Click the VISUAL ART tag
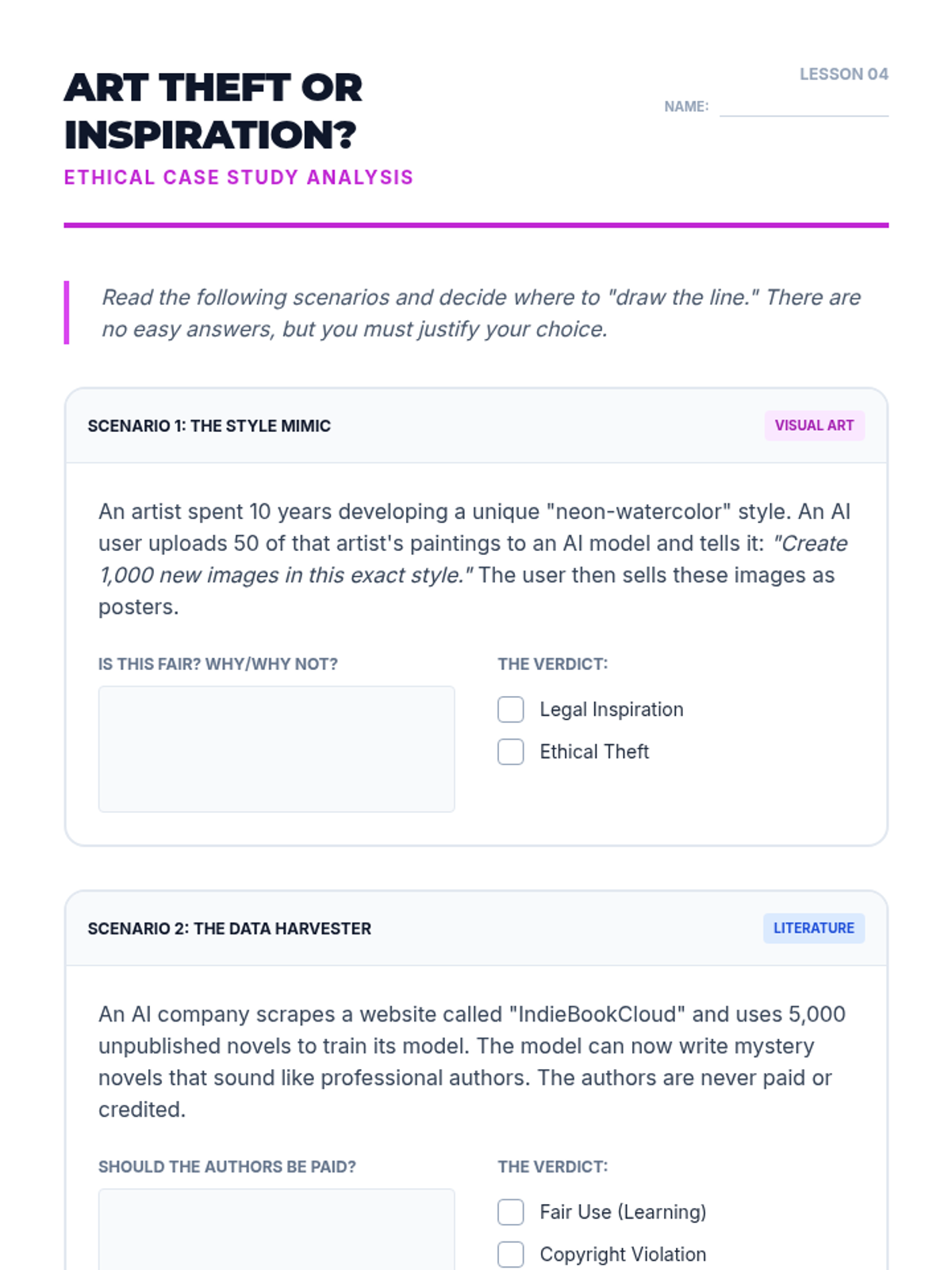 814,425
